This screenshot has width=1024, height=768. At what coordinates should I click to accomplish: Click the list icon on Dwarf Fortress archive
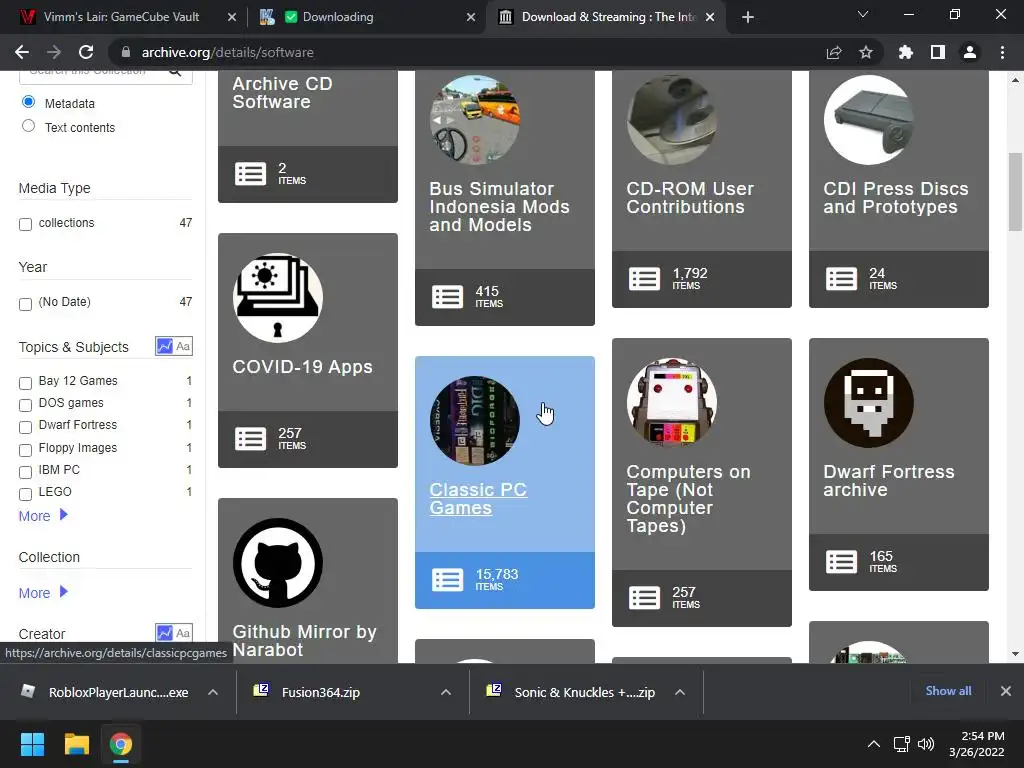coord(841,562)
